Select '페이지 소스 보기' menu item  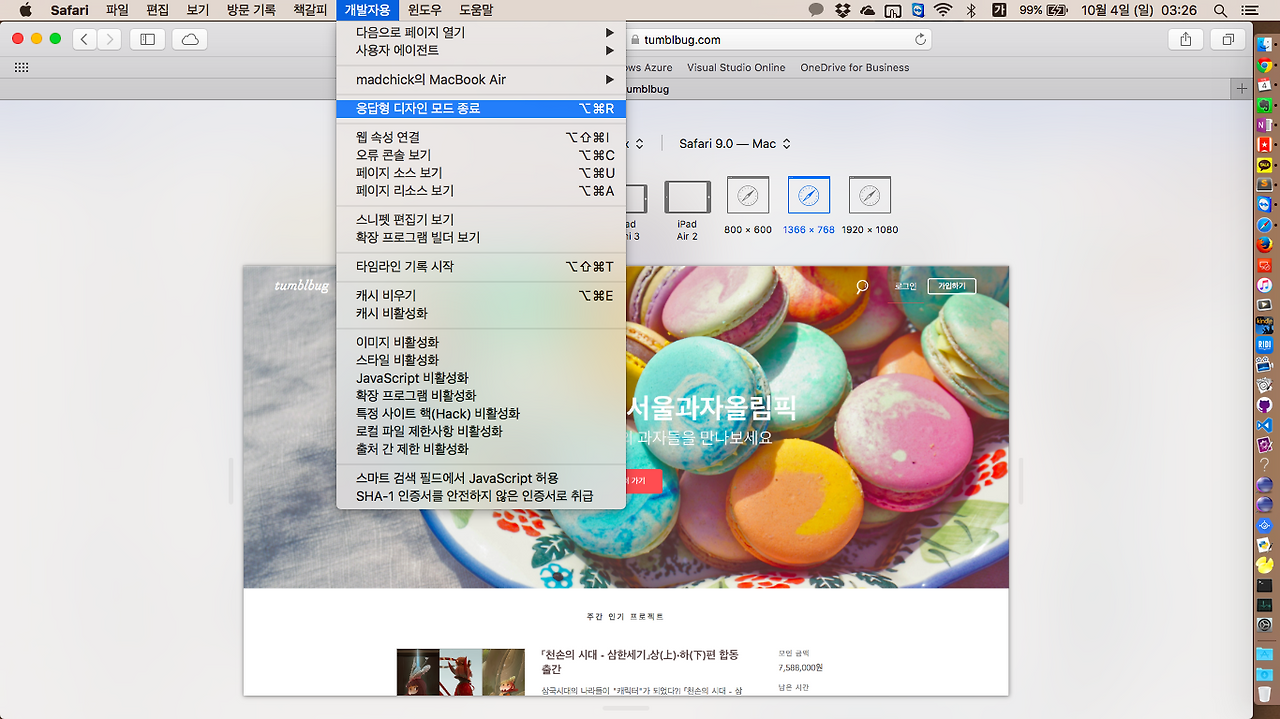point(481,173)
